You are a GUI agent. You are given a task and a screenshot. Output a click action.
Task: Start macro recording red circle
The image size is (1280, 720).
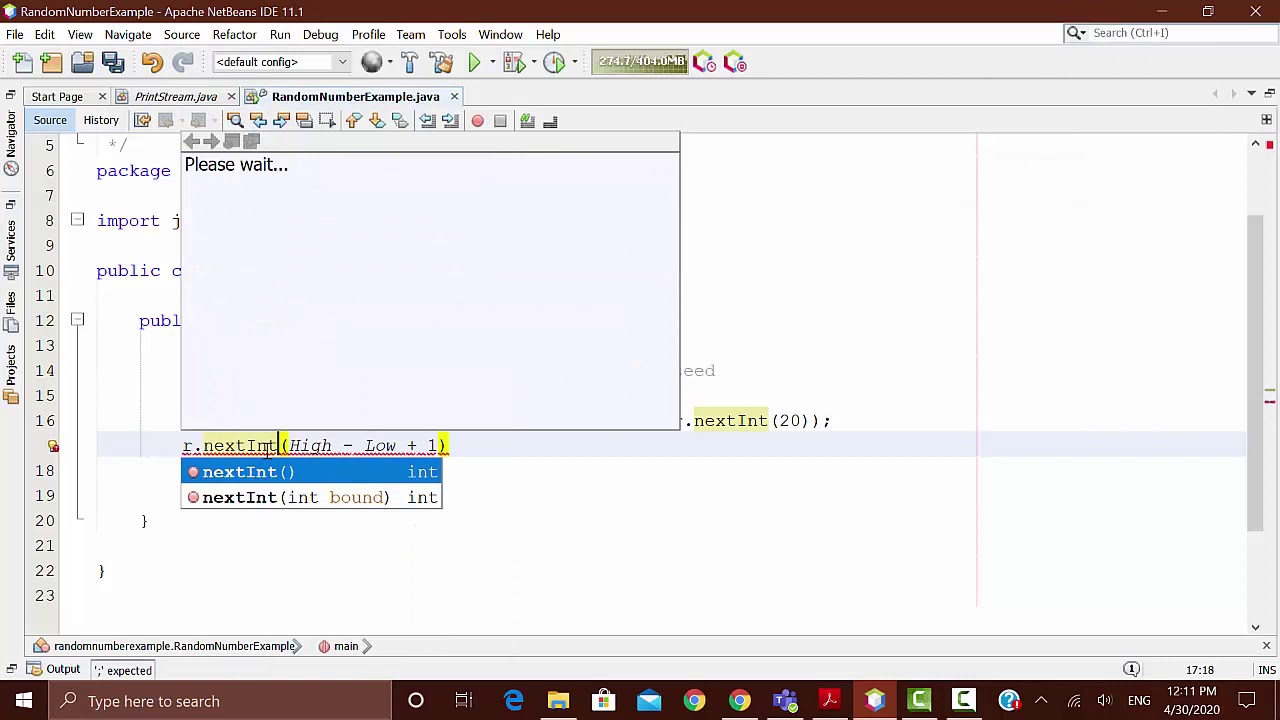[x=477, y=121]
